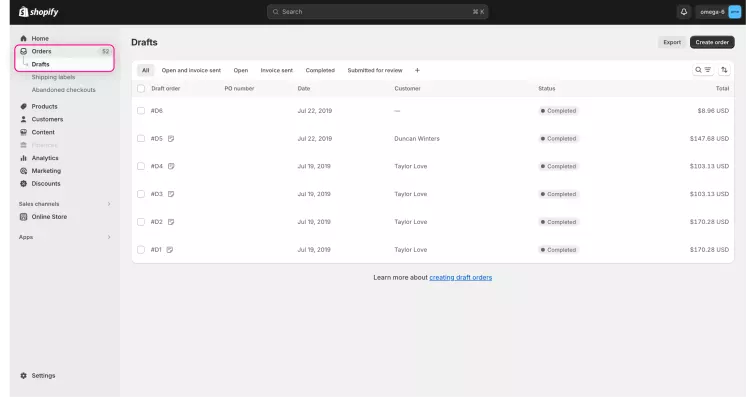Click the Customer column header
746x397 pixels.
coord(407,89)
